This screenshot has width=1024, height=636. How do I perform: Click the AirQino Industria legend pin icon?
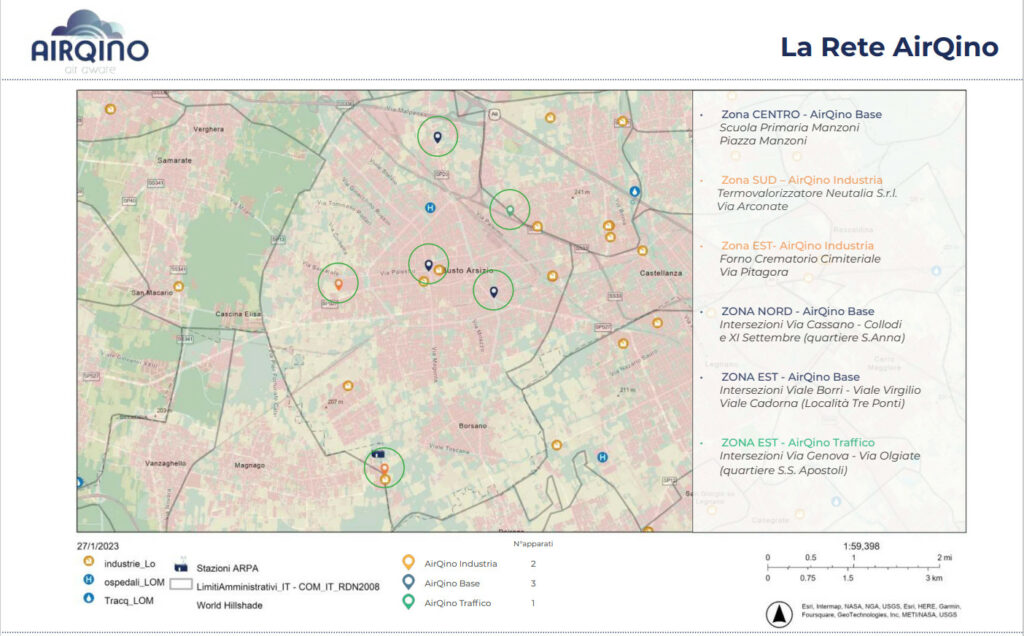pyautogui.click(x=408, y=562)
